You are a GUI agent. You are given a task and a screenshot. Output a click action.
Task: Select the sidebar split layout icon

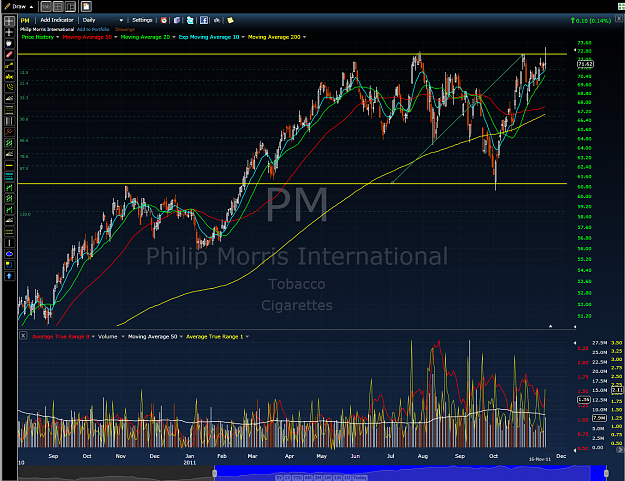coord(70,6)
